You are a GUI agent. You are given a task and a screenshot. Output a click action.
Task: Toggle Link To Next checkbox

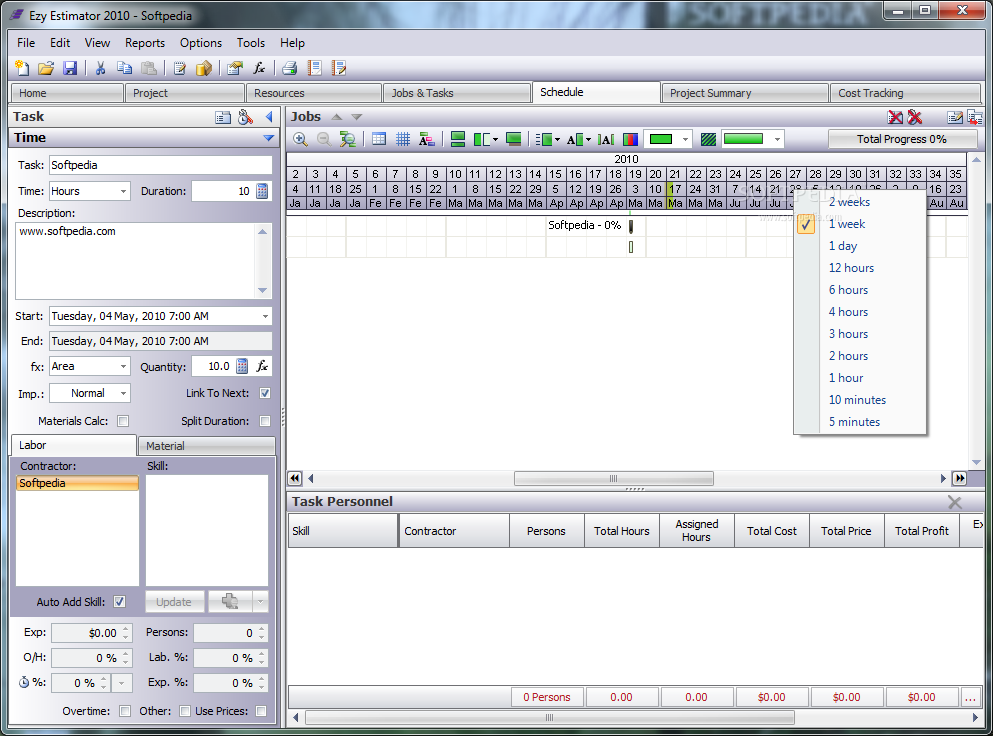pos(265,393)
